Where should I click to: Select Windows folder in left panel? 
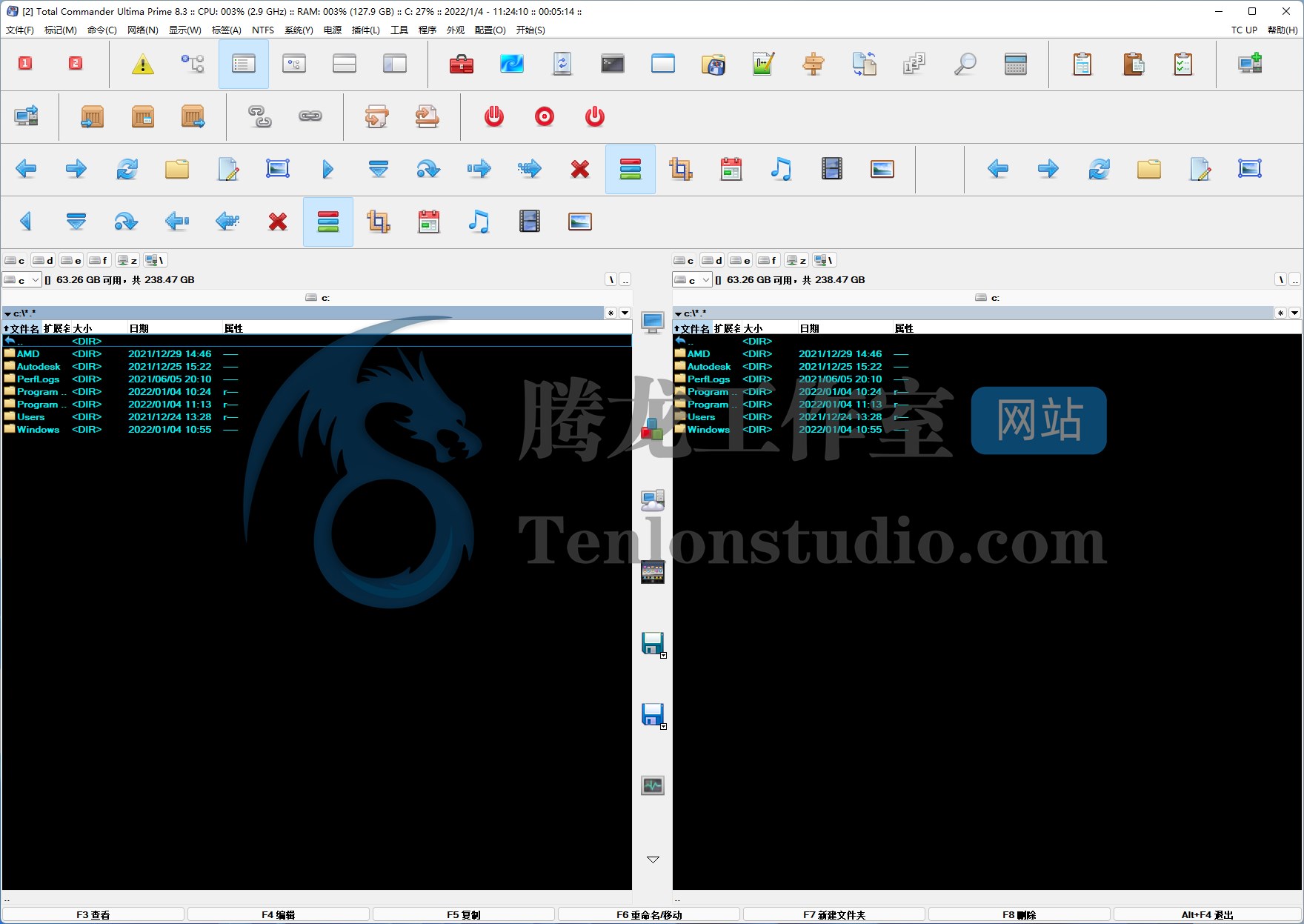pos(317,430)
